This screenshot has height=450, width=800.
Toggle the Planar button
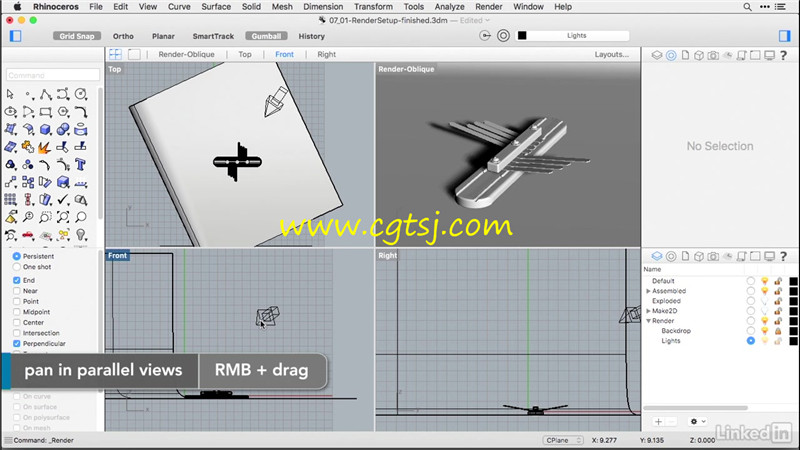(163, 36)
